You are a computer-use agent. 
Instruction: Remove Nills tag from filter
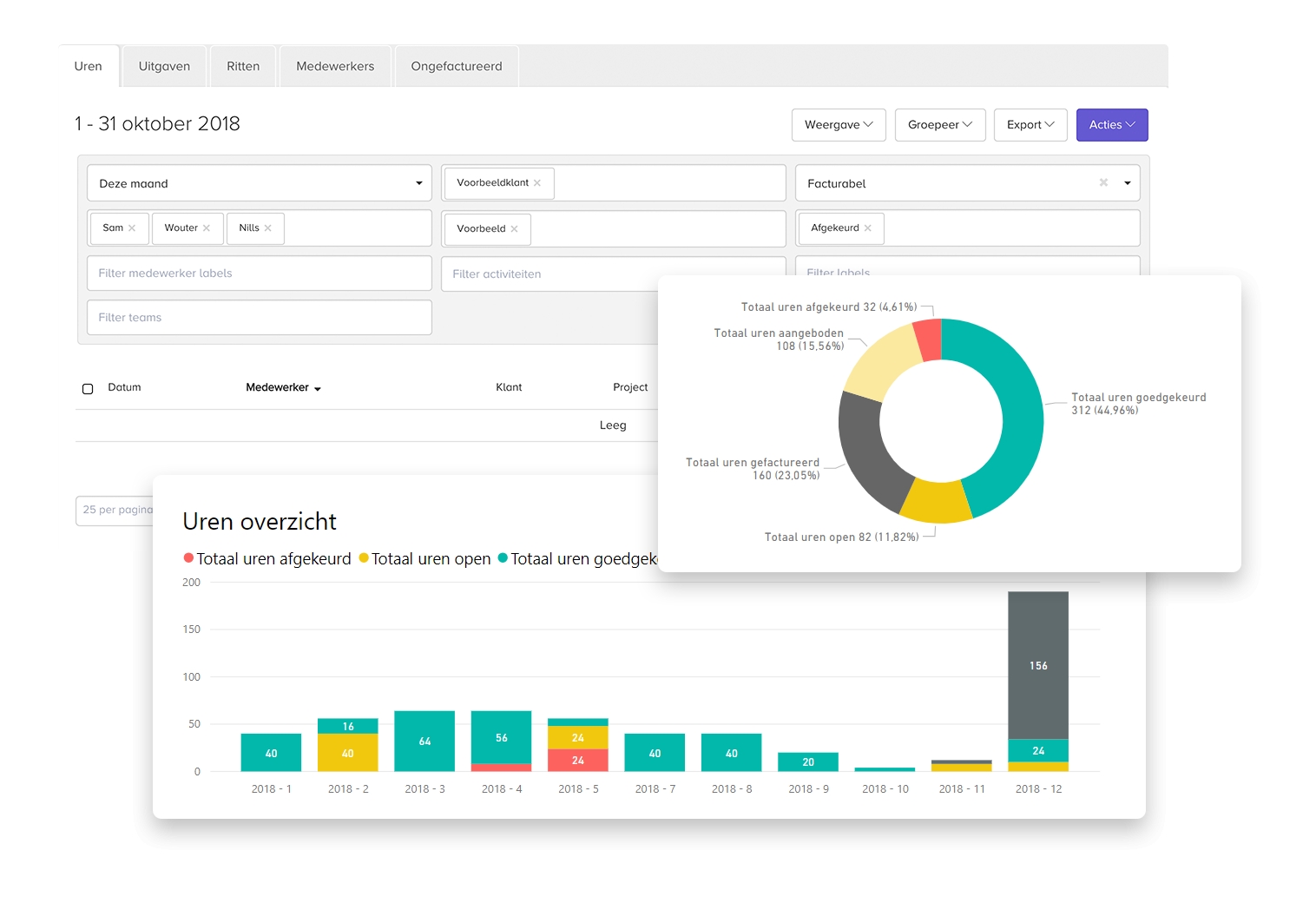[x=268, y=228]
